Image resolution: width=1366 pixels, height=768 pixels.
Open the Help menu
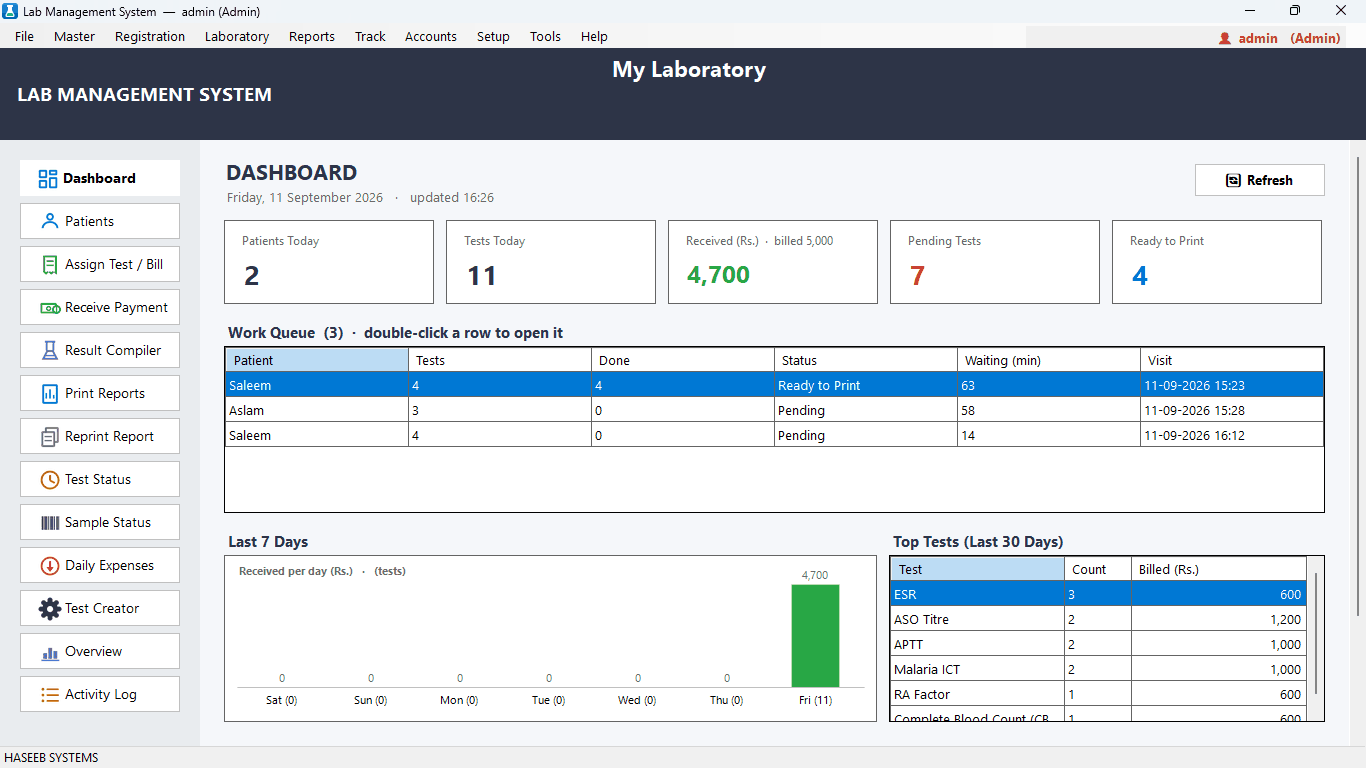pos(594,36)
